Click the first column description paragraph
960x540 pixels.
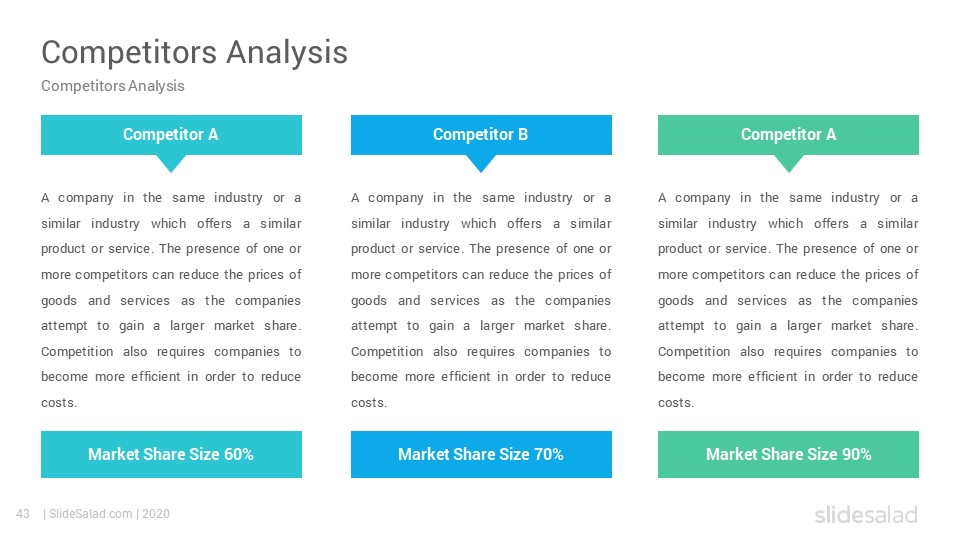click(171, 300)
